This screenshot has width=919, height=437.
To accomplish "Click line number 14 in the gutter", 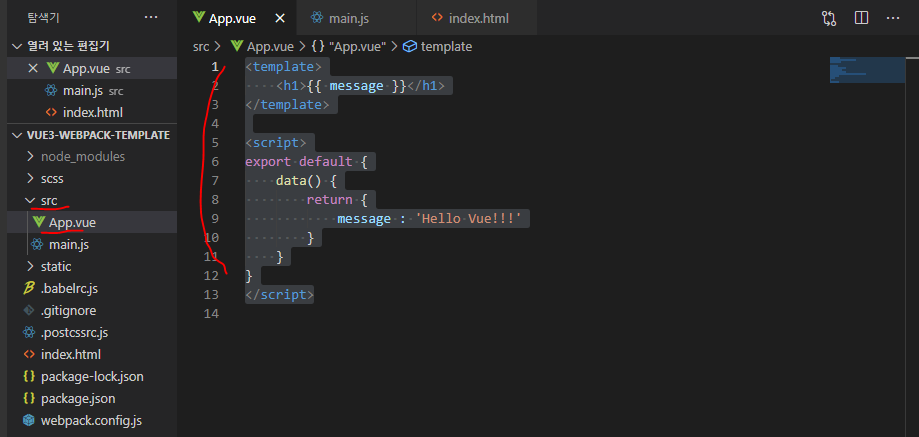I will 210,314.
